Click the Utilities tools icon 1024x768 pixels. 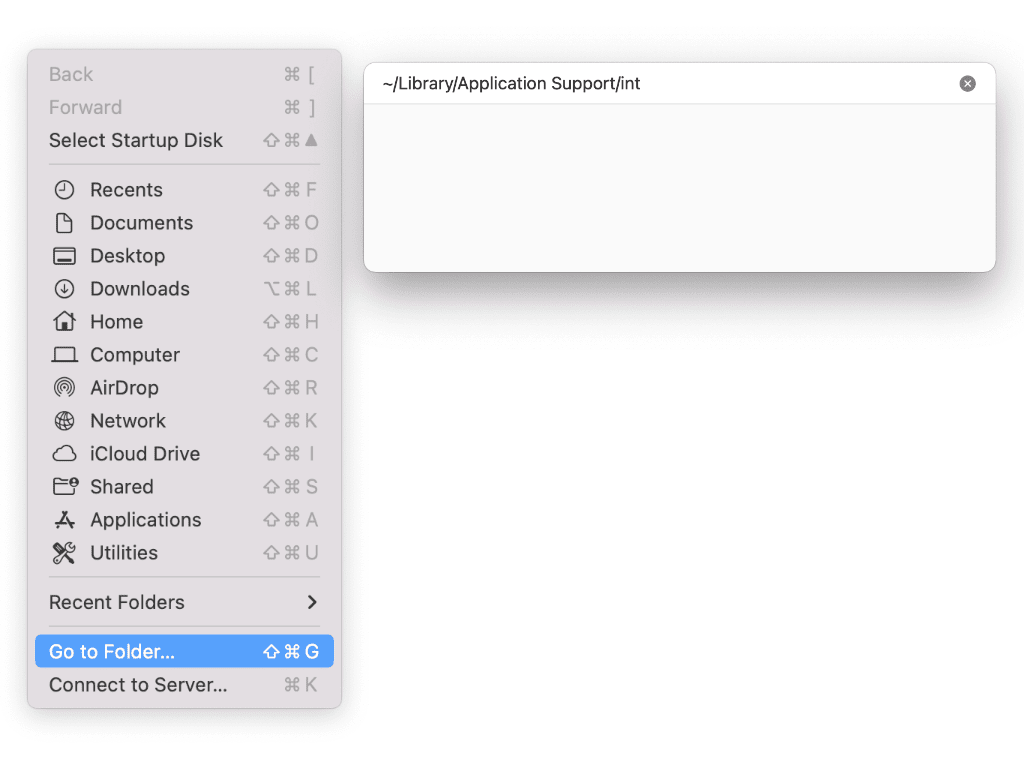[64, 553]
